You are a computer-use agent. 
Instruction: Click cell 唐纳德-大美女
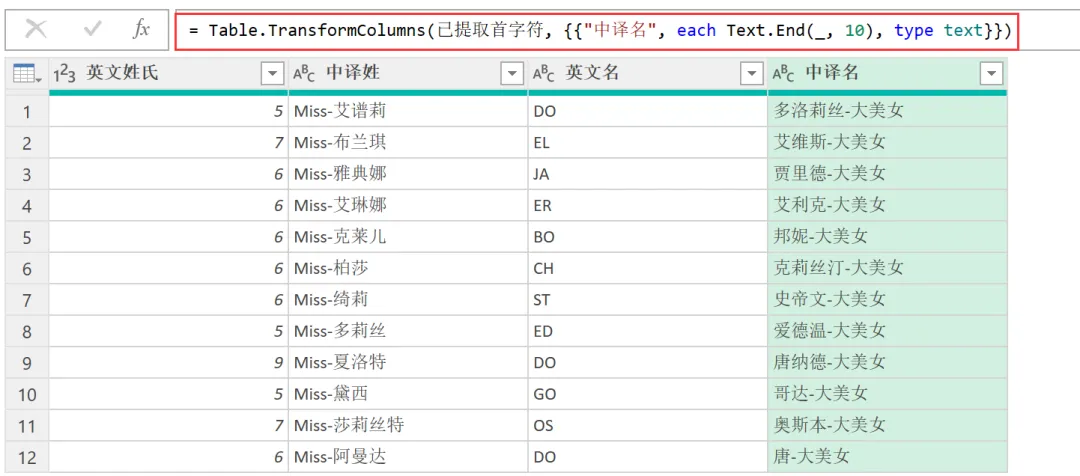pos(887,362)
